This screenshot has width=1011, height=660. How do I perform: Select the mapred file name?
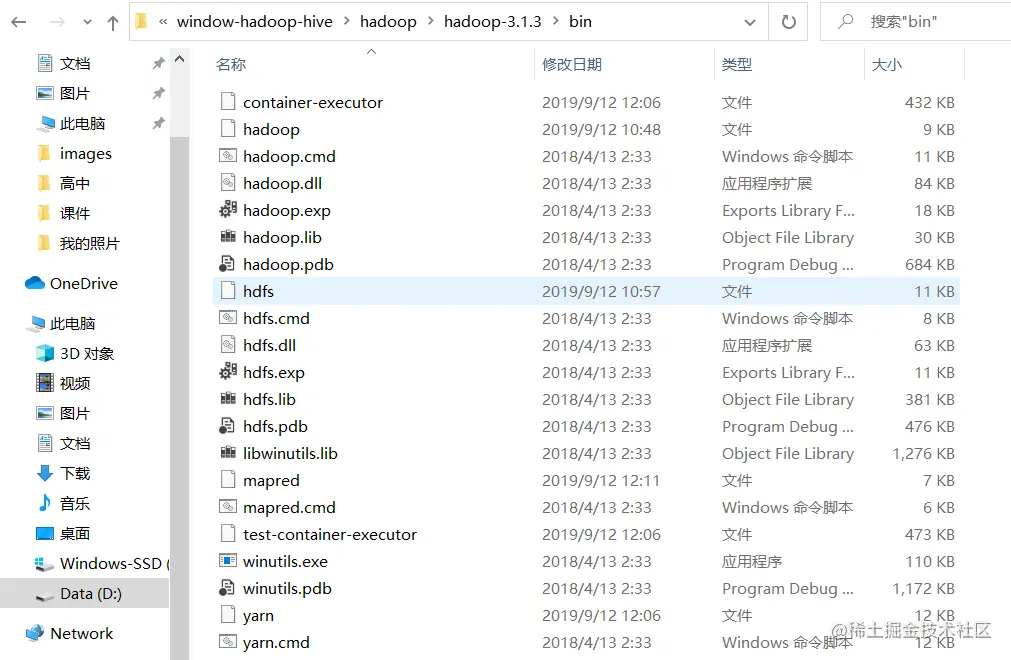271,481
